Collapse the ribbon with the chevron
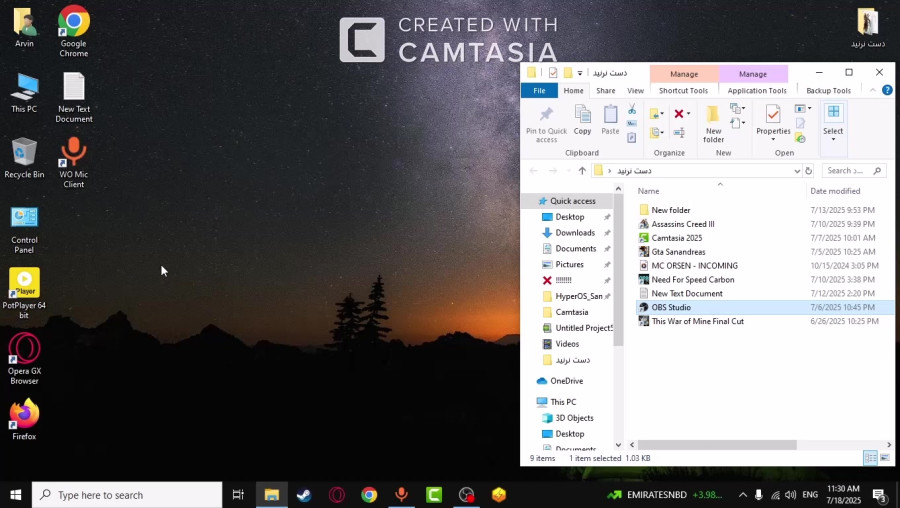Viewport: 900px width, 508px height. point(872,90)
